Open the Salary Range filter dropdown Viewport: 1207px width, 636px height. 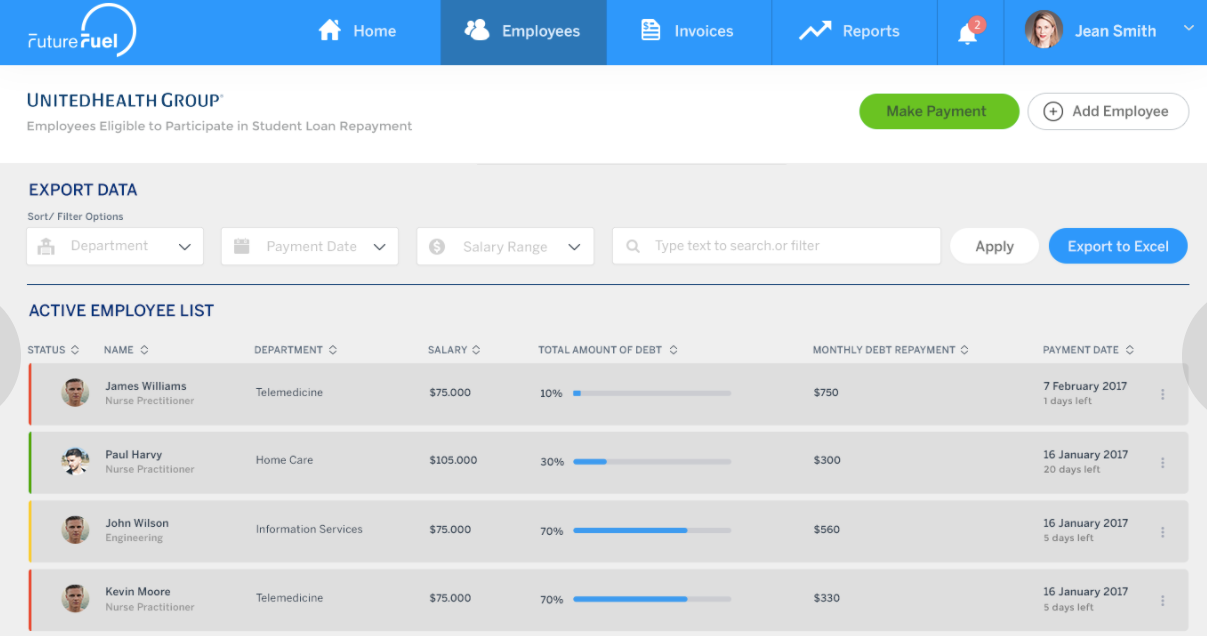505,246
